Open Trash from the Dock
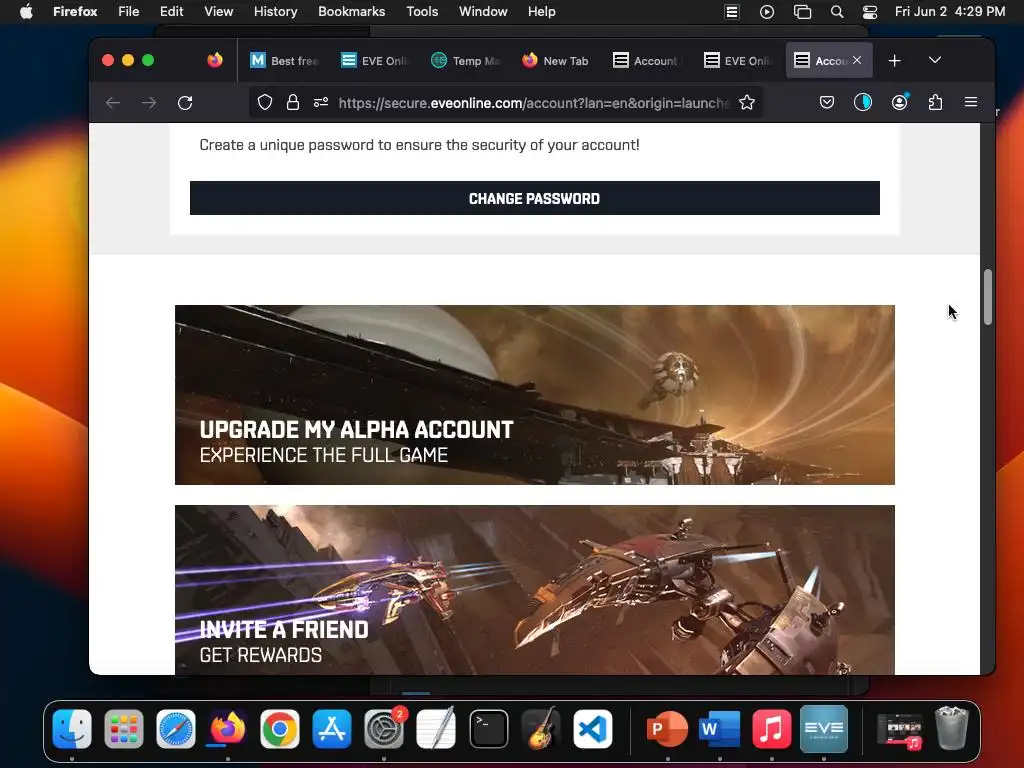 coord(952,728)
